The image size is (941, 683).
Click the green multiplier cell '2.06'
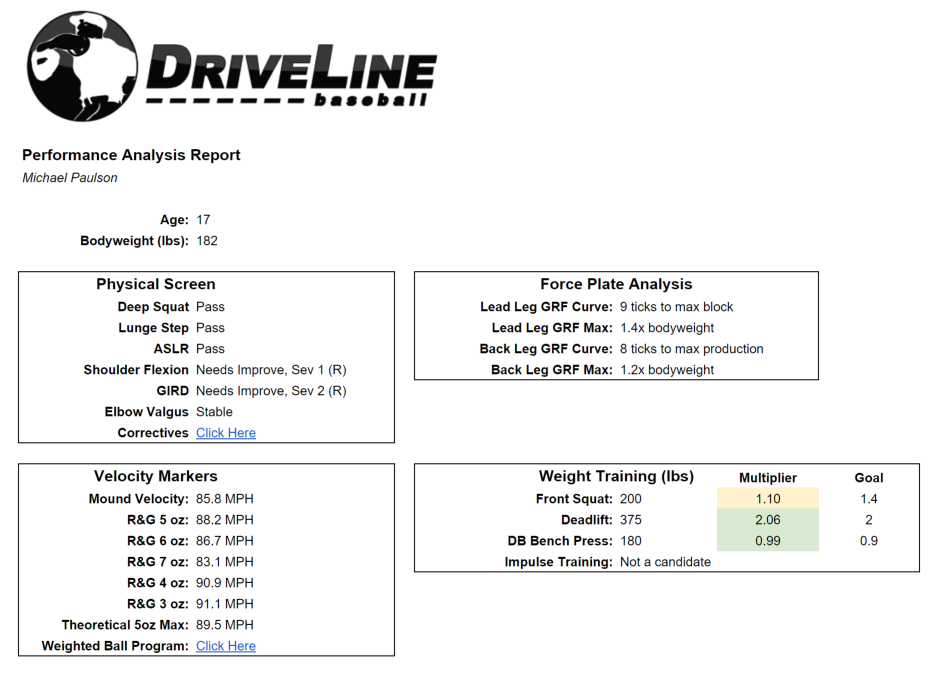(x=768, y=520)
